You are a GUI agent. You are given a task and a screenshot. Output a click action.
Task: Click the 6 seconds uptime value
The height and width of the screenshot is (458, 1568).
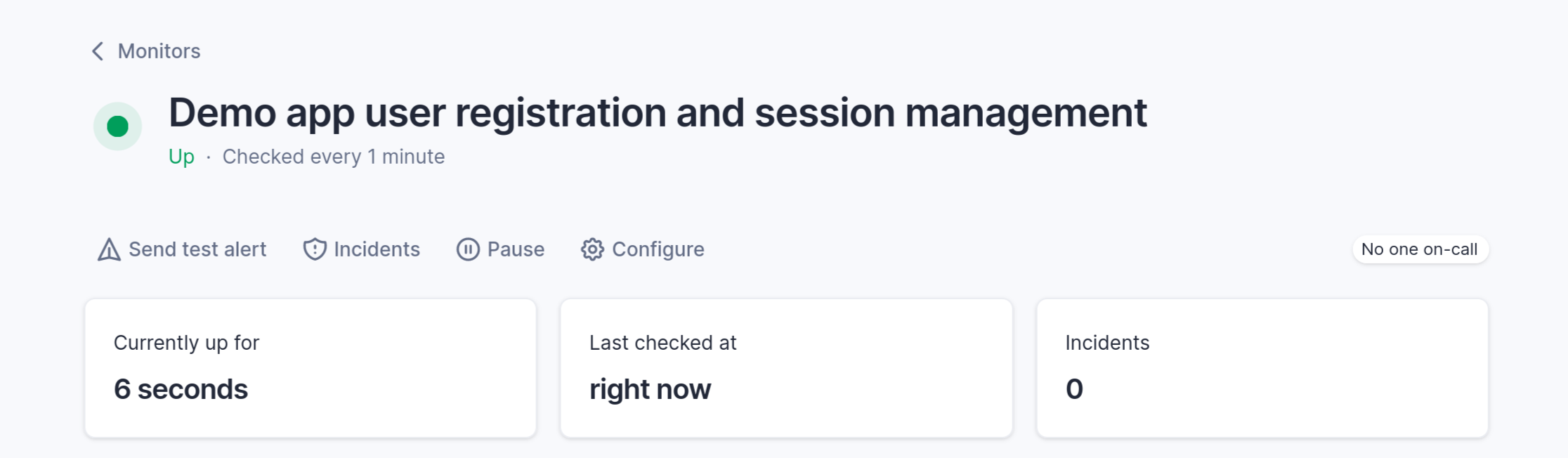(181, 389)
